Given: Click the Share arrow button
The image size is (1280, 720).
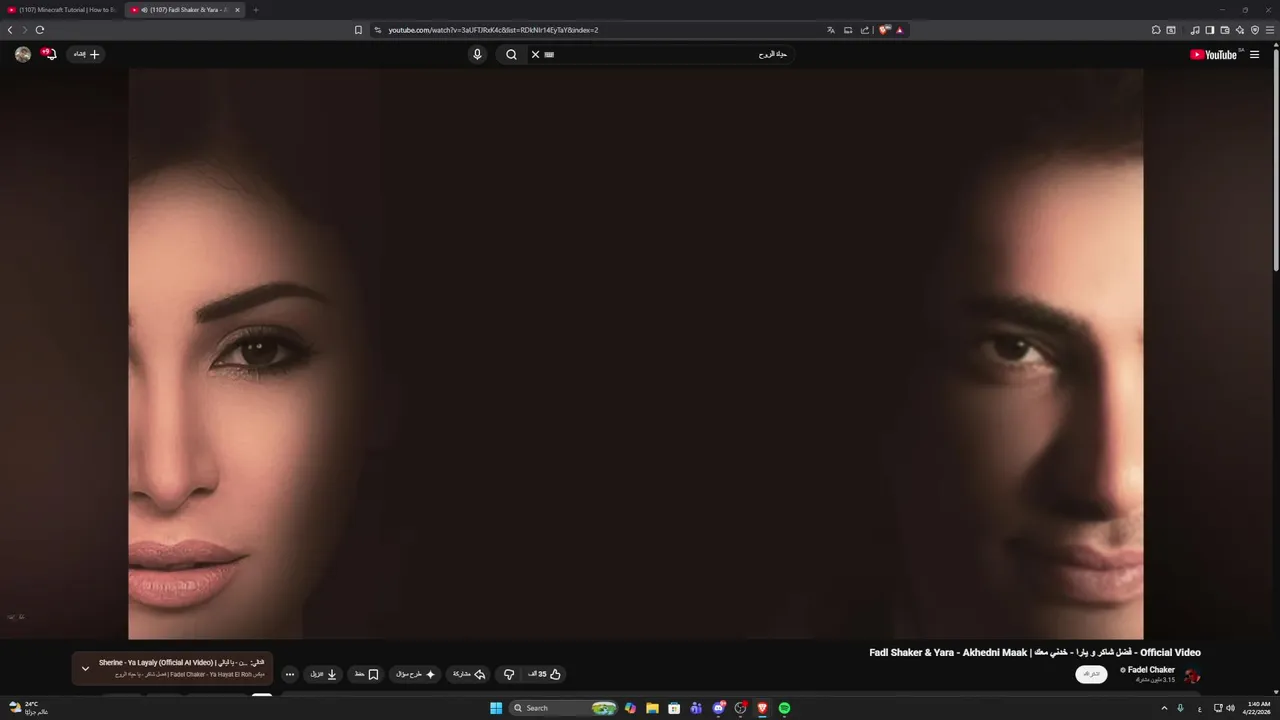Looking at the screenshot, I should [469, 674].
